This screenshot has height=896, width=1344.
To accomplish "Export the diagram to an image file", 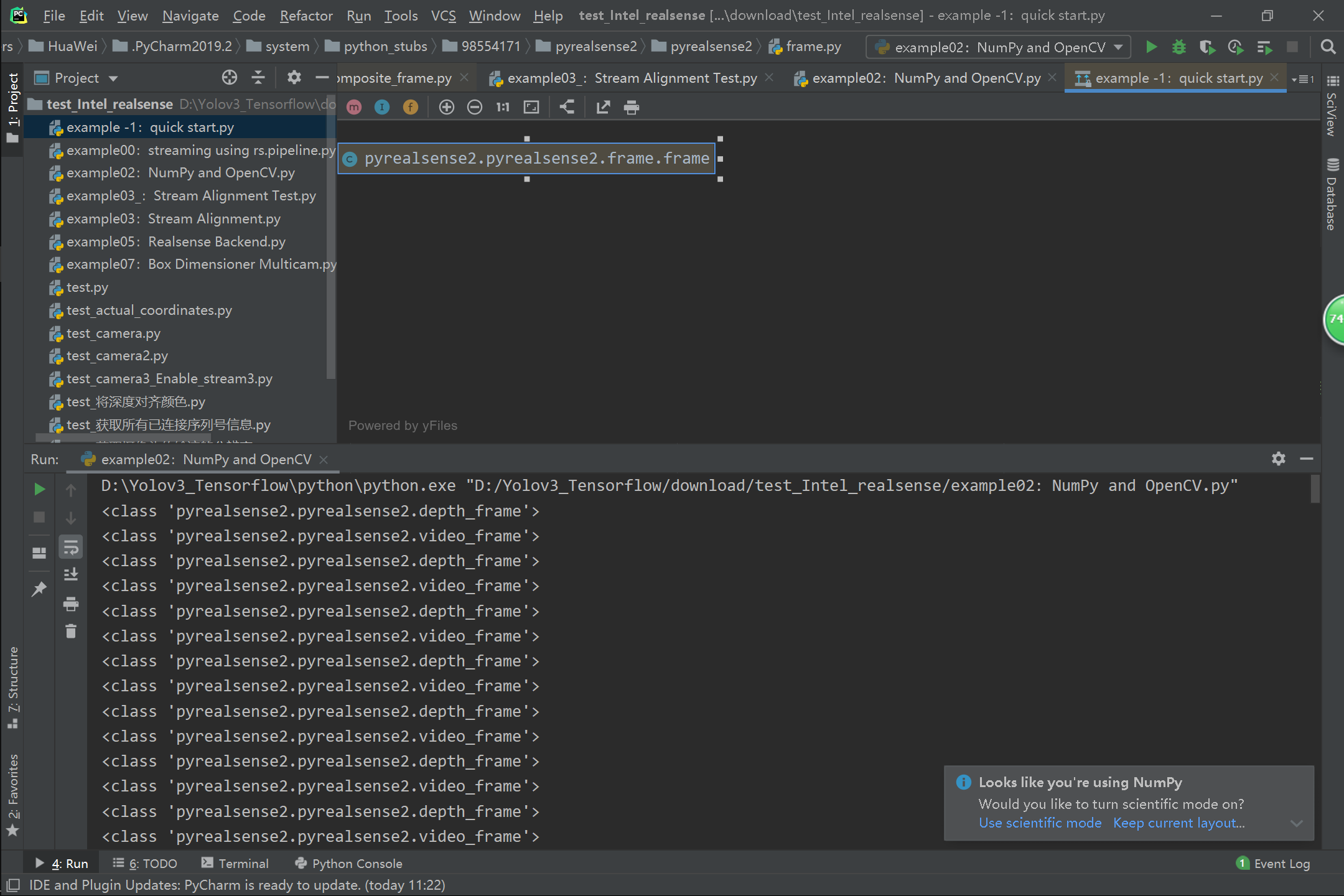I will click(602, 106).
